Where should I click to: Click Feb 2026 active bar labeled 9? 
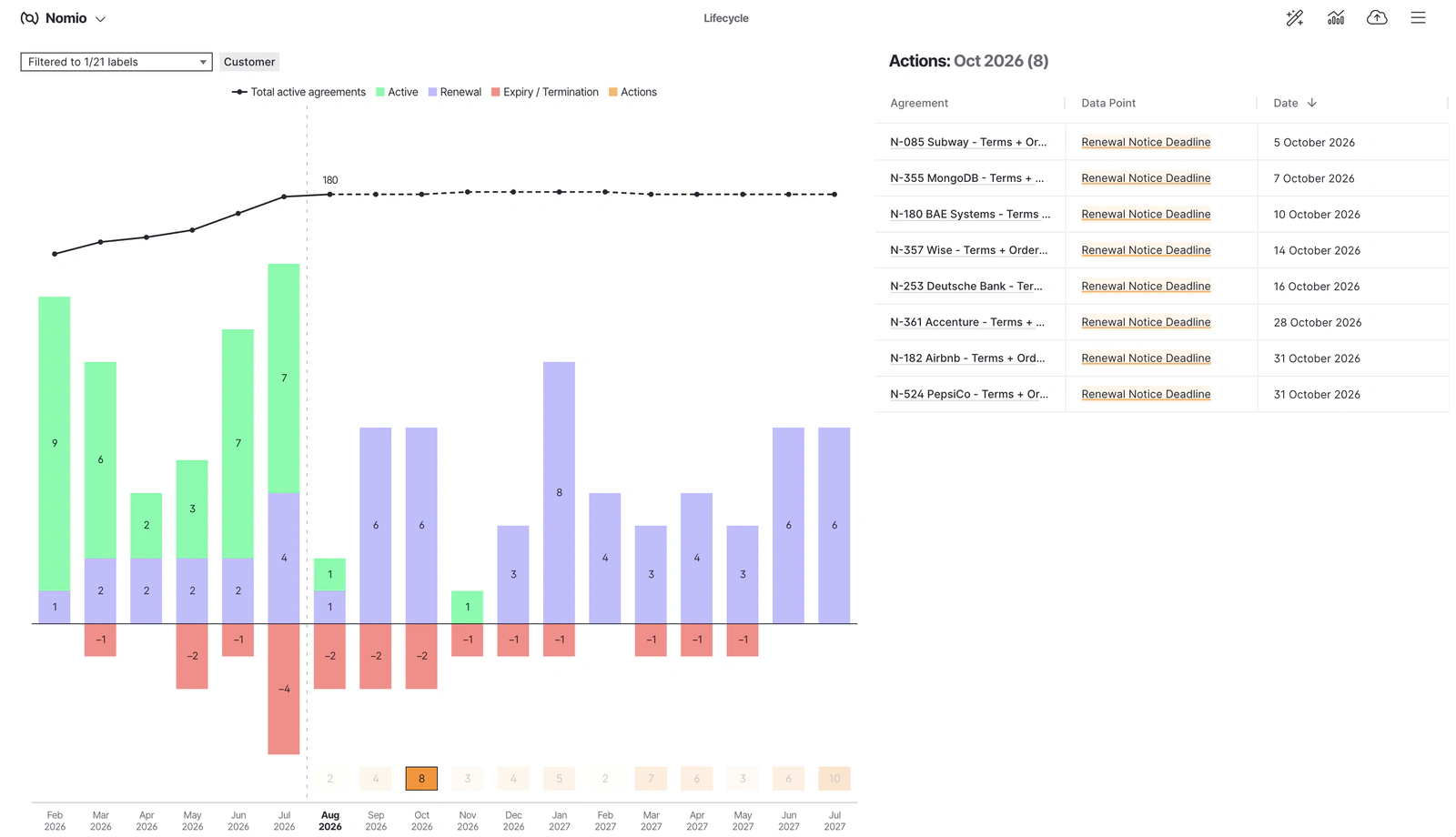tap(55, 444)
